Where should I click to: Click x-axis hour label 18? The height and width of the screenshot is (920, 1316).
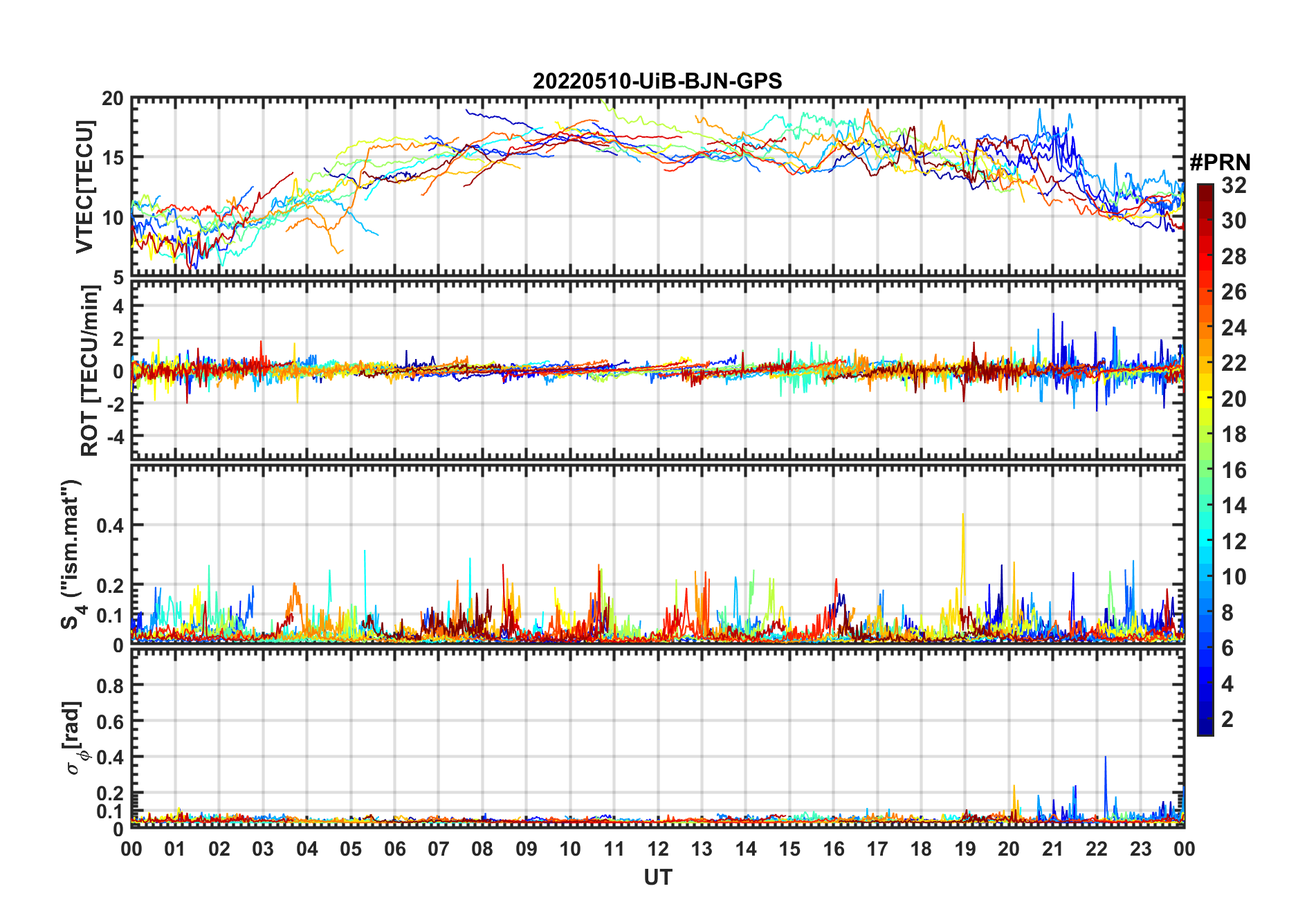click(921, 849)
